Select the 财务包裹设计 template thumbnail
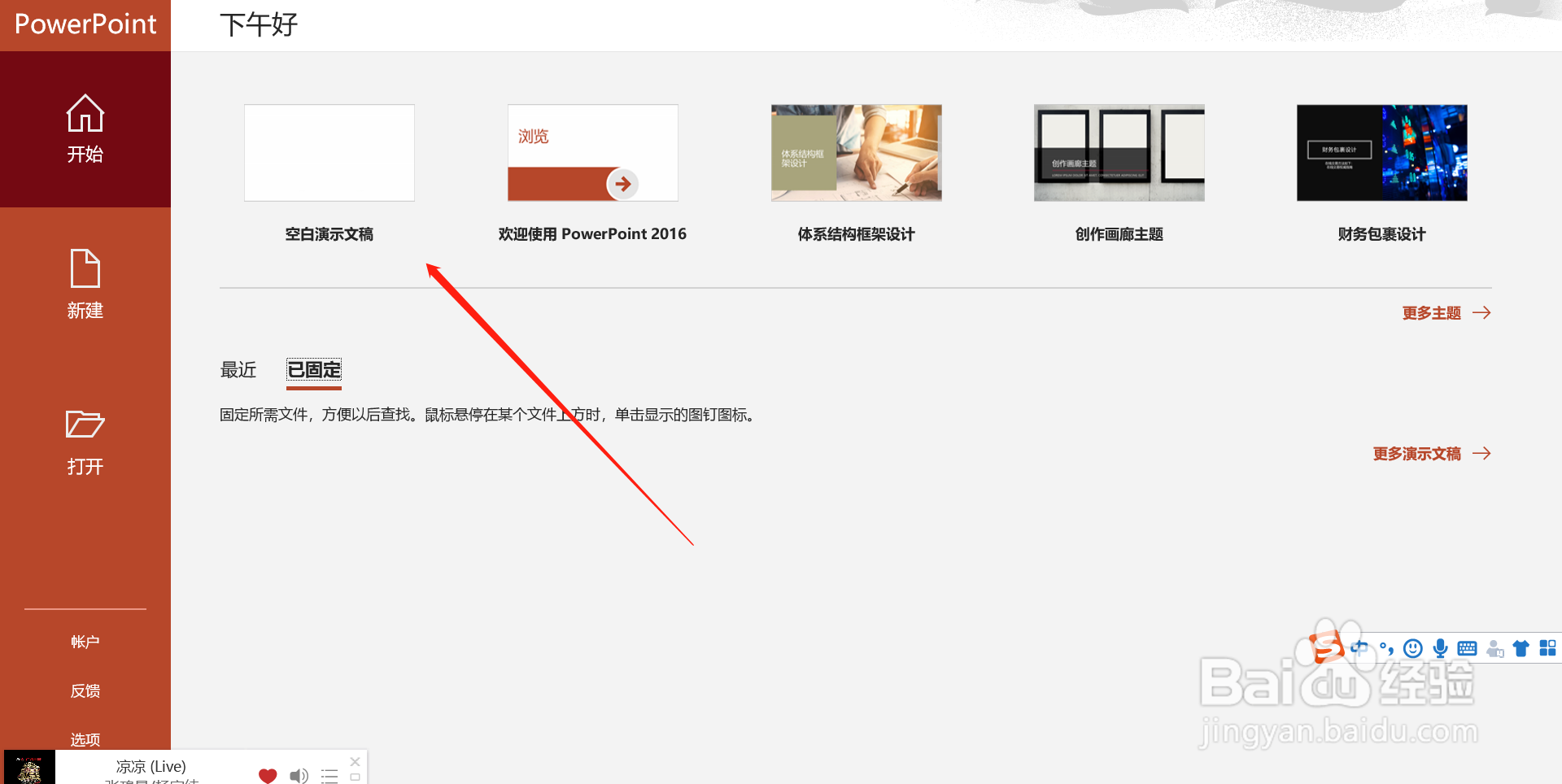This screenshot has width=1562, height=784. 1381,153
